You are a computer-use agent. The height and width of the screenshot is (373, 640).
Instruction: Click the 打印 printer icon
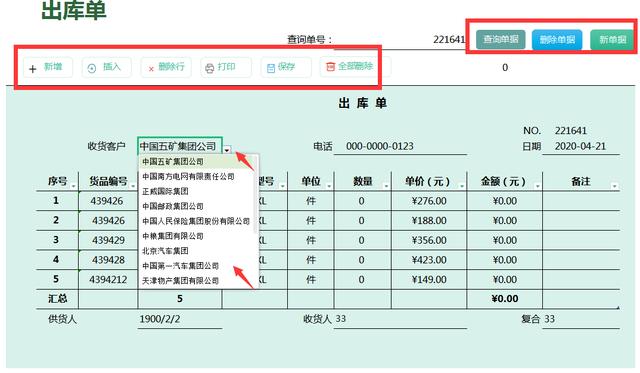pos(209,69)
